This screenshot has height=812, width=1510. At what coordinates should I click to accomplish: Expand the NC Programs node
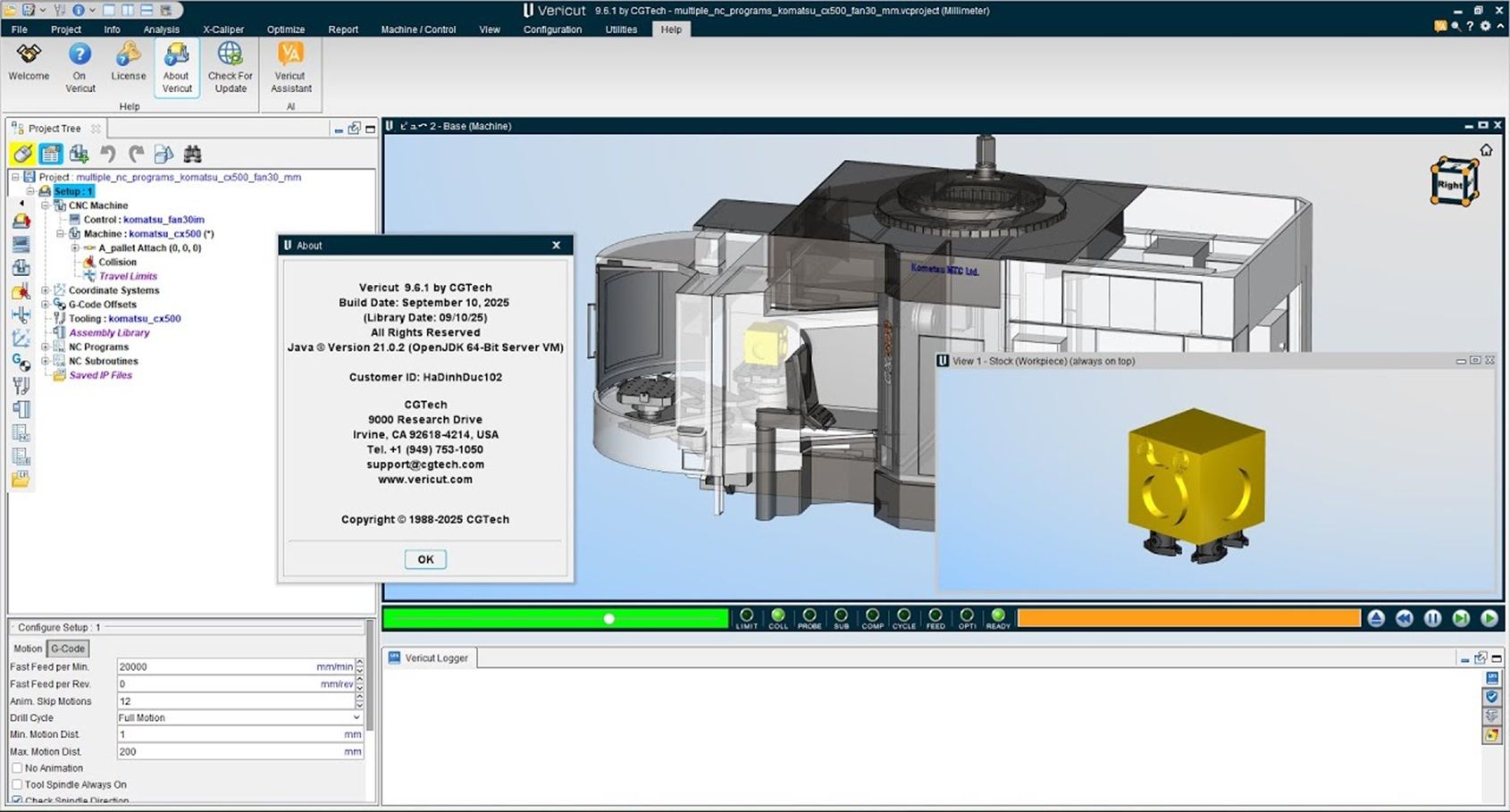(x=45, y=347)
